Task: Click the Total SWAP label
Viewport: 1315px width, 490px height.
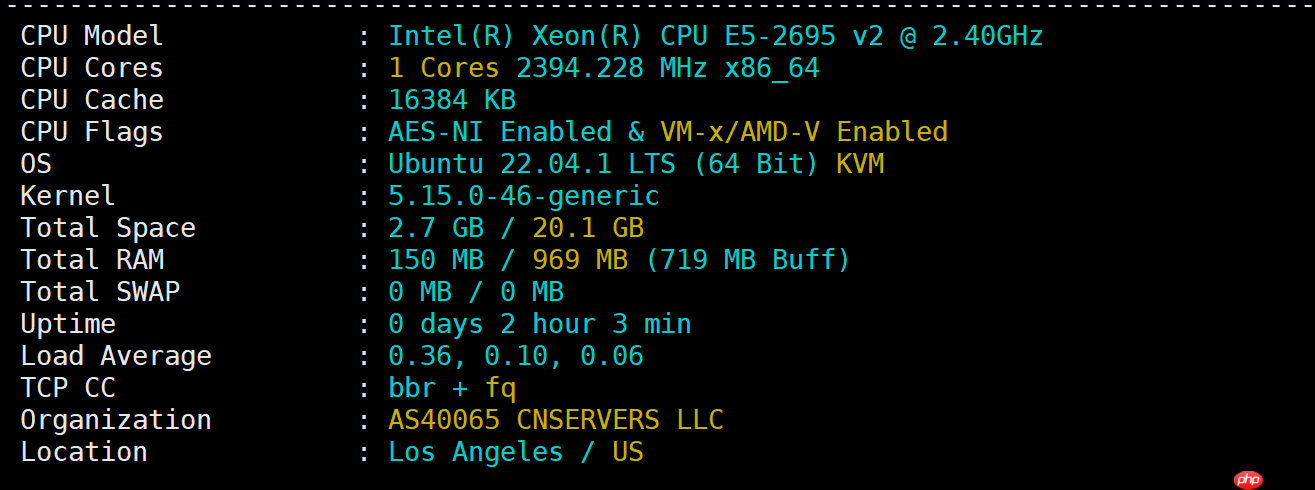Action: (x=99, y=292)
